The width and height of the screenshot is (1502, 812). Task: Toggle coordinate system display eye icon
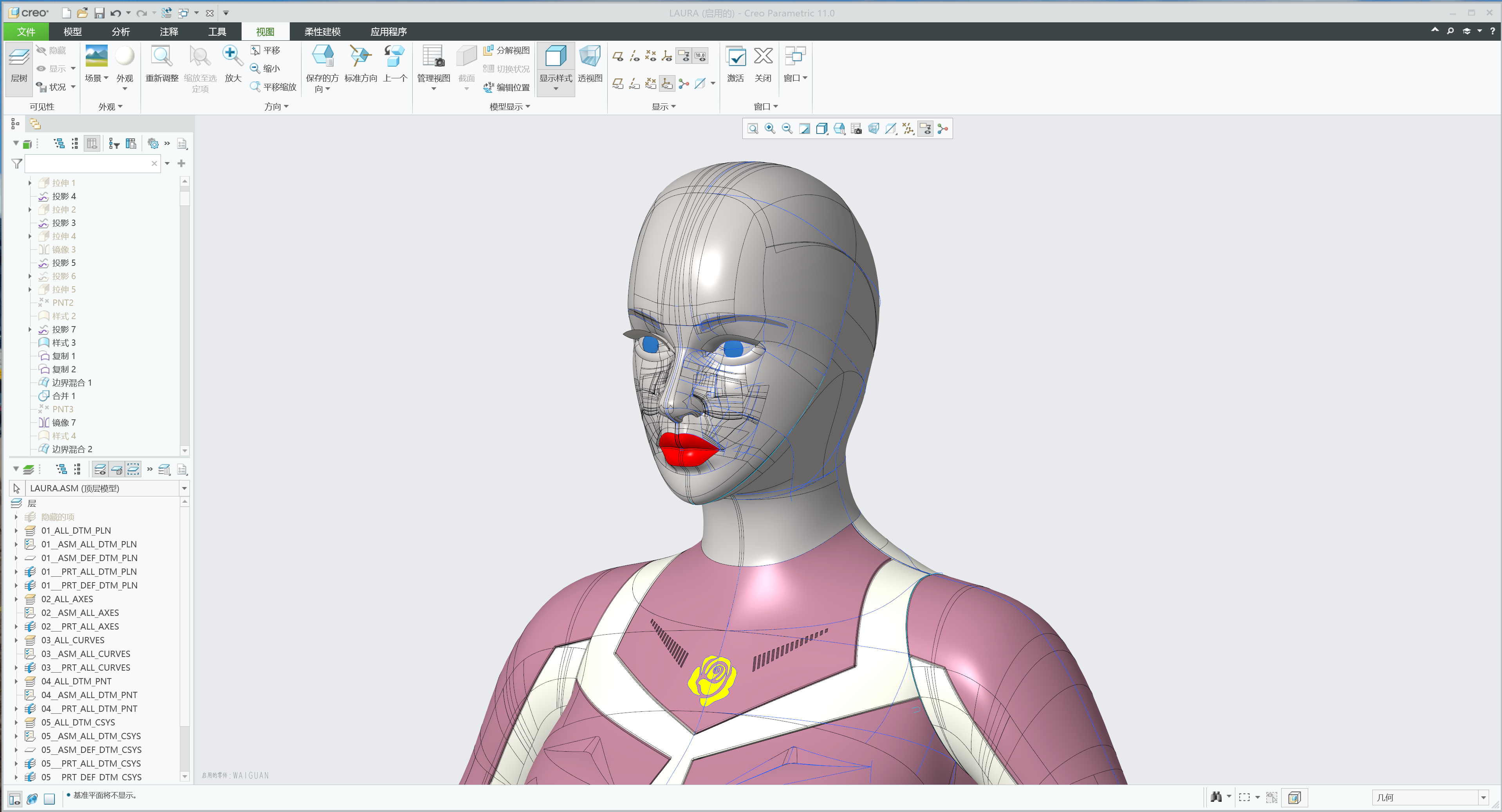point(667,56)
